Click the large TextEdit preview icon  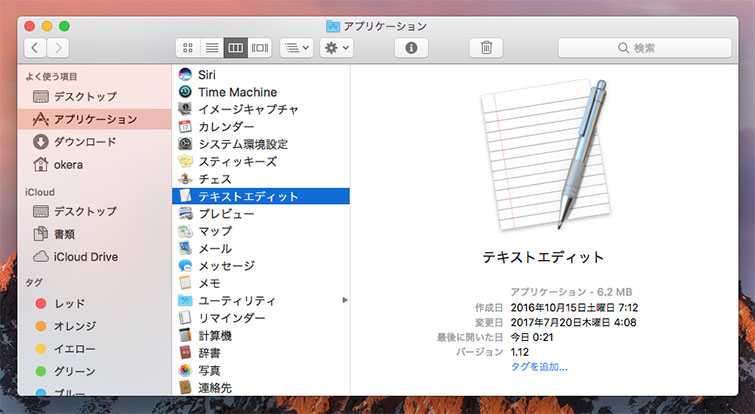(x=545, y=154)
